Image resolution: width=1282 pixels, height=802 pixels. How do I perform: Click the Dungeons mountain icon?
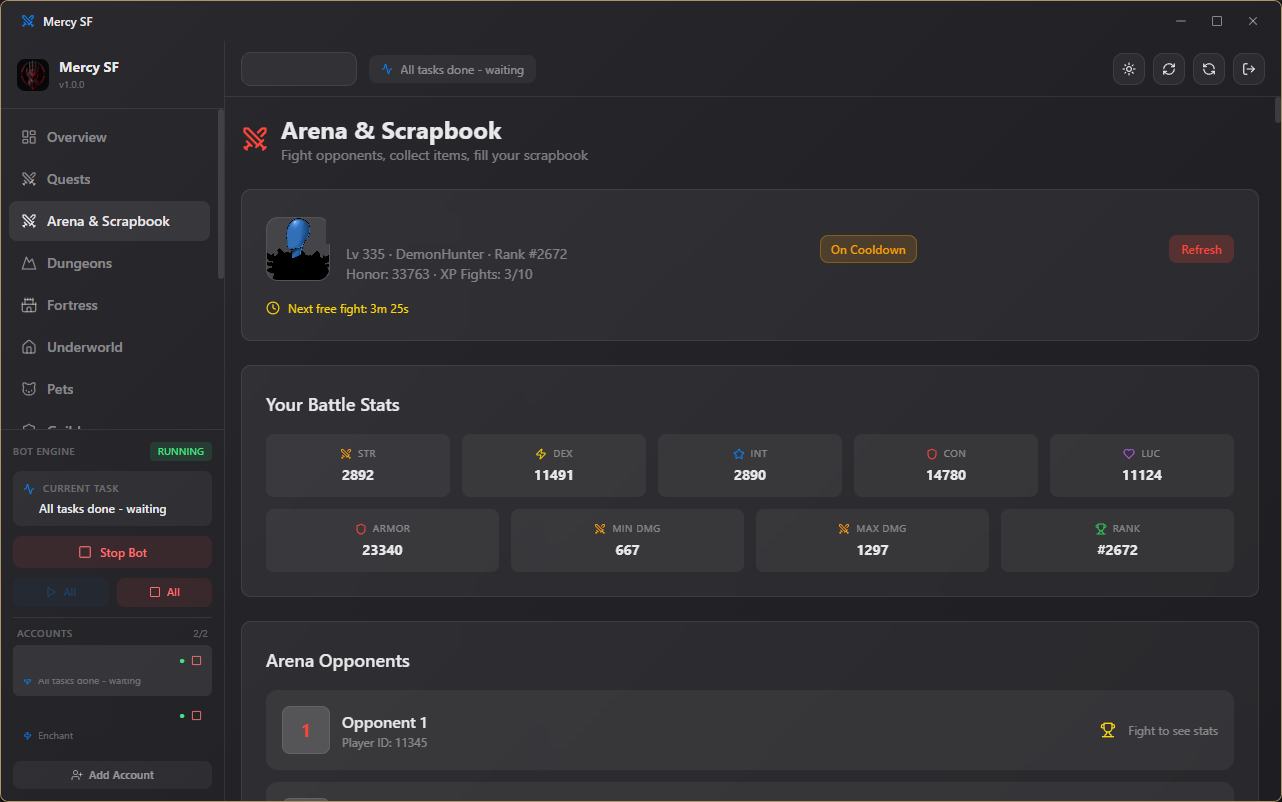pos(29,263)
